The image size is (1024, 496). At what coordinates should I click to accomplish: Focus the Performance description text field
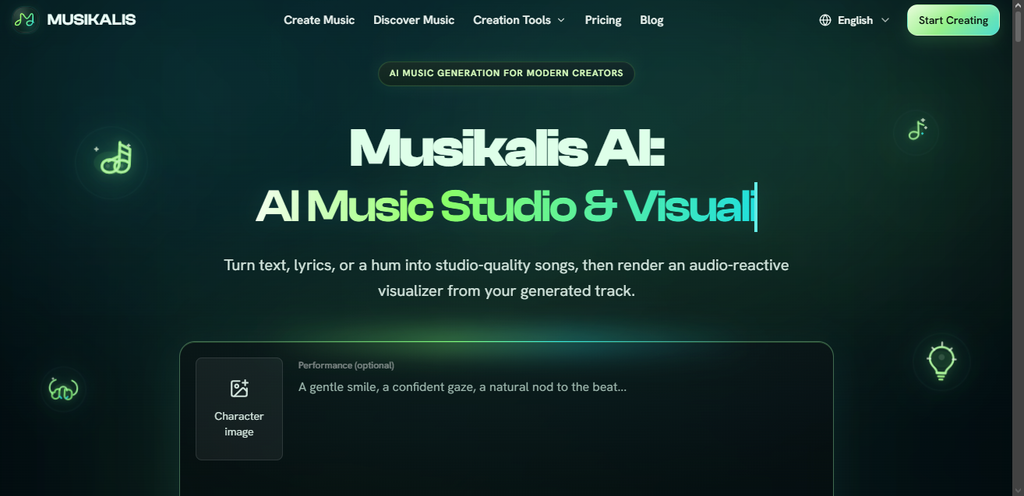pyautogui.click(x=558, y=387)
